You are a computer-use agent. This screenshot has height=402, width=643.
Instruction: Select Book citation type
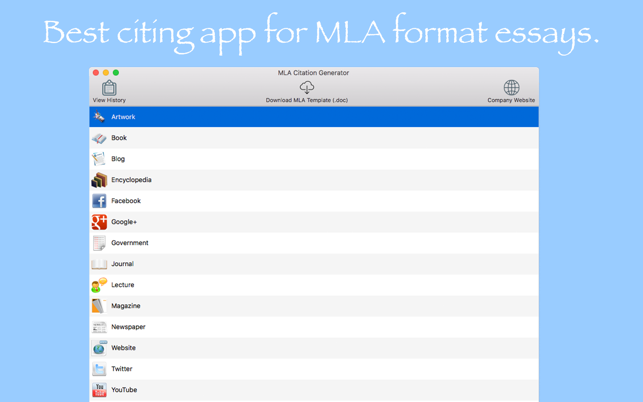(119, 138)
